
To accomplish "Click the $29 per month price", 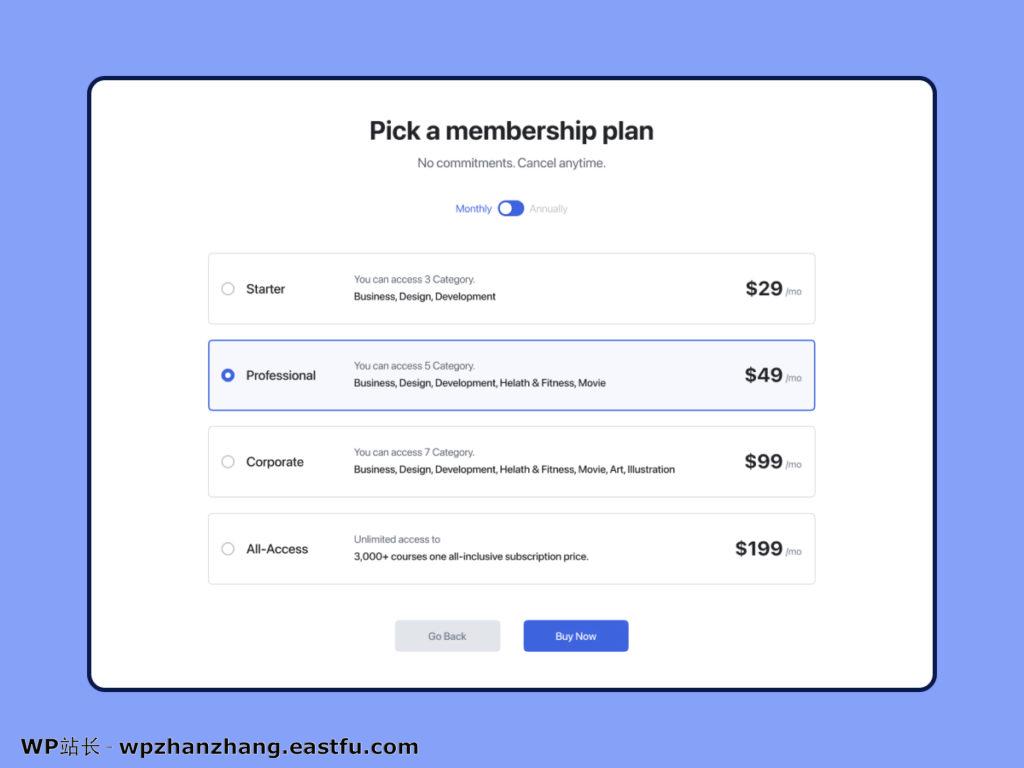I will tap(764, 289).
